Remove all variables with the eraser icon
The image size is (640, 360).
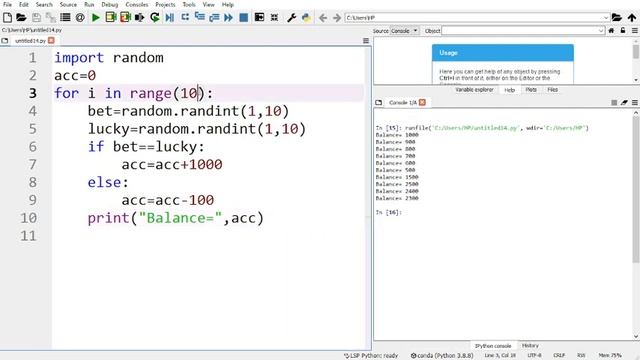pyautogui.click(x=624, y=102)
